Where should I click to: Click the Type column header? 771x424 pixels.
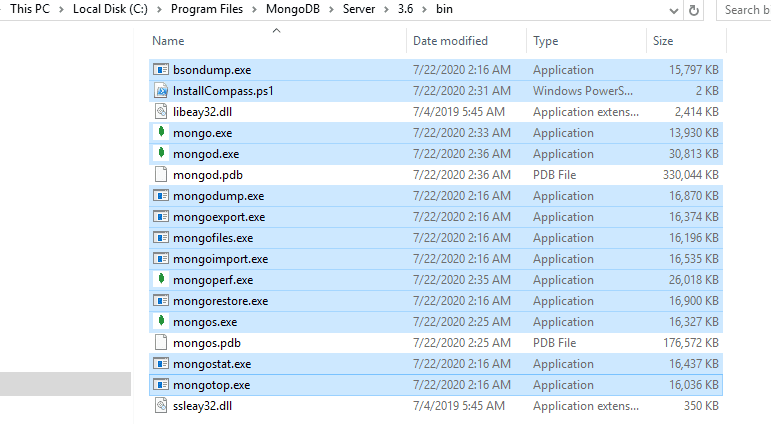point(546,41)
